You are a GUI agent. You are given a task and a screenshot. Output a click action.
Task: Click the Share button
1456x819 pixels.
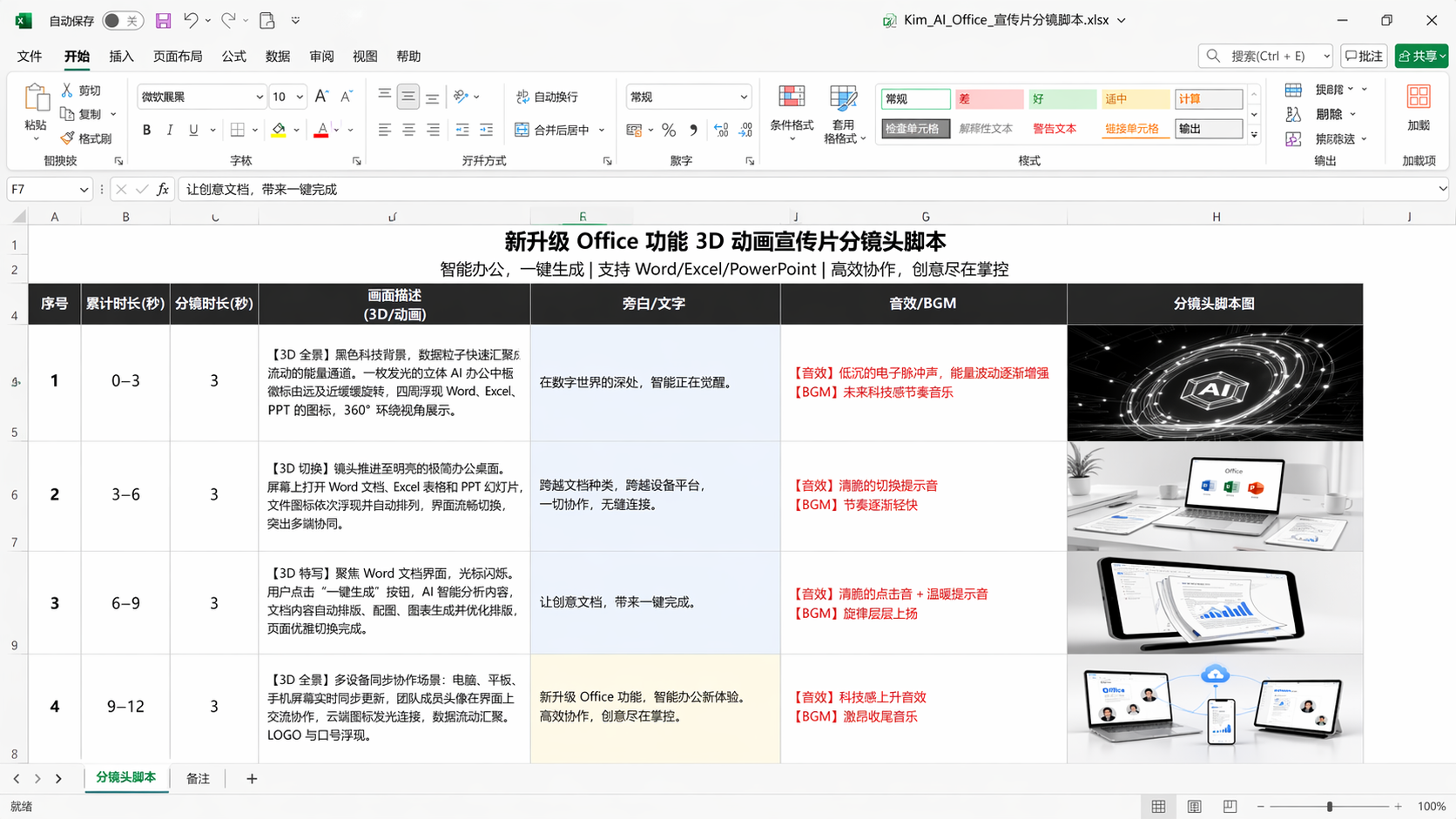pos(1421,56)
